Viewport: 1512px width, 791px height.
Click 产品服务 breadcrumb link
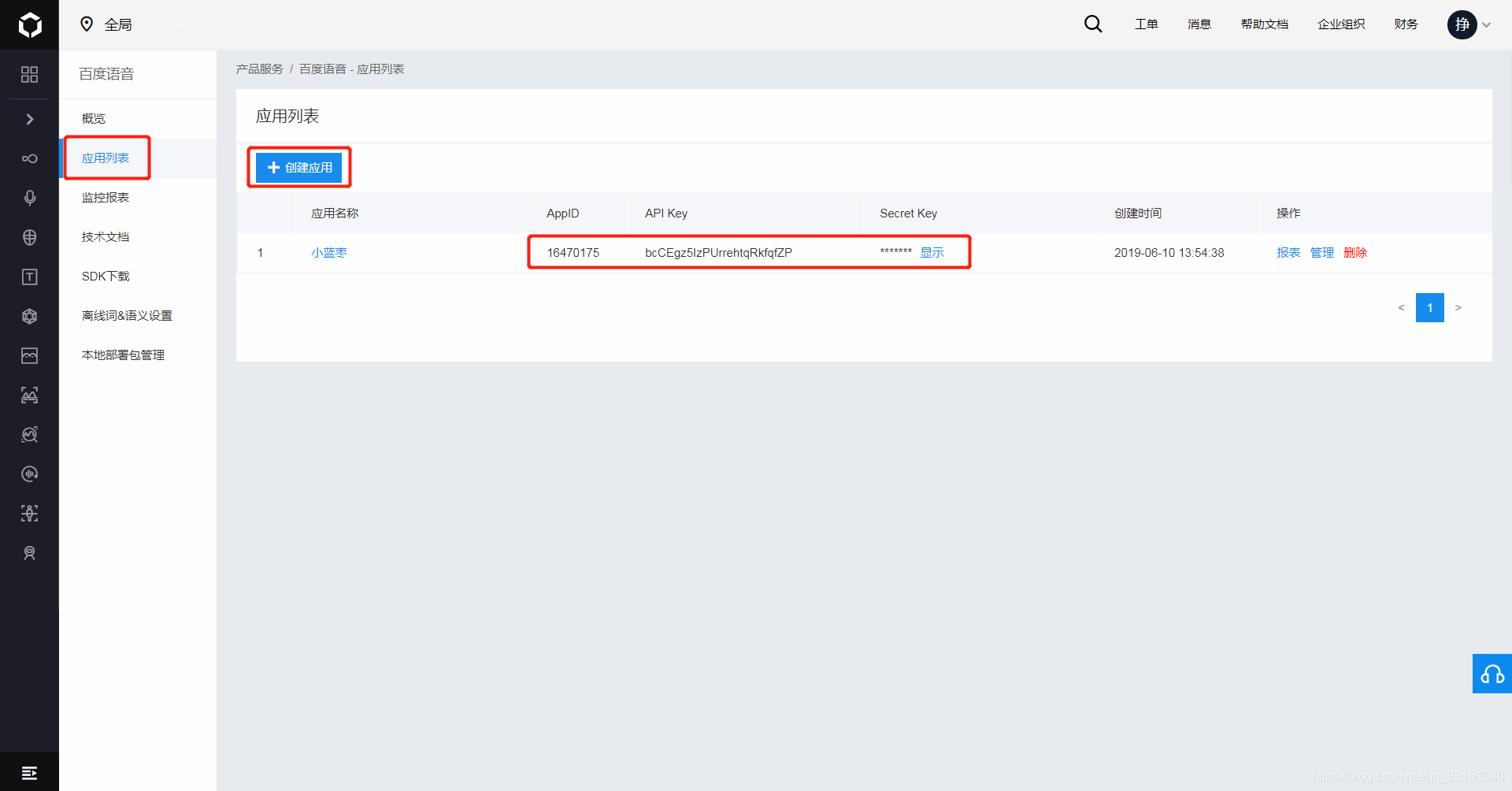(260, 69)
